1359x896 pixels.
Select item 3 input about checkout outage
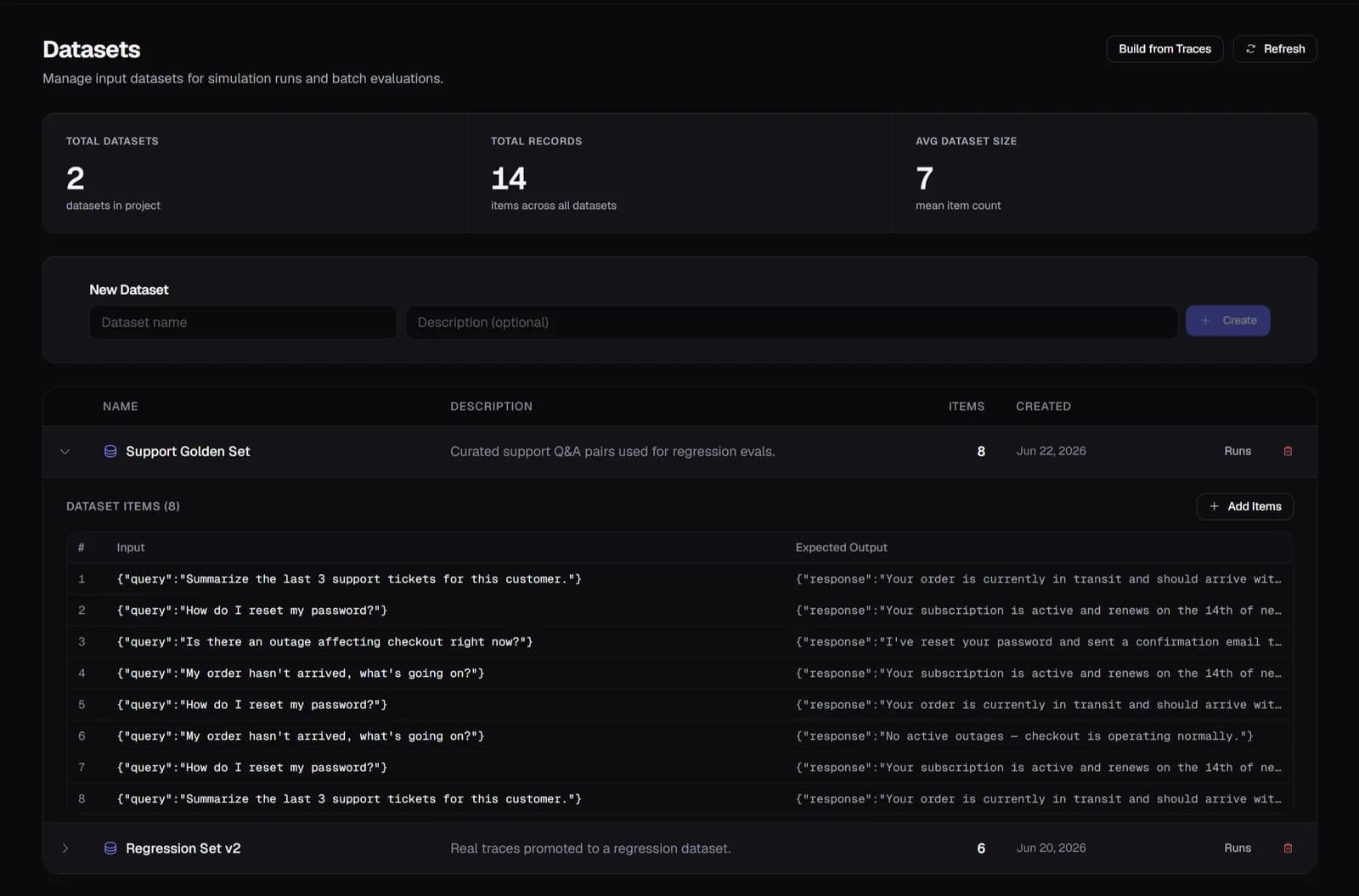click(x=324, y=641)
